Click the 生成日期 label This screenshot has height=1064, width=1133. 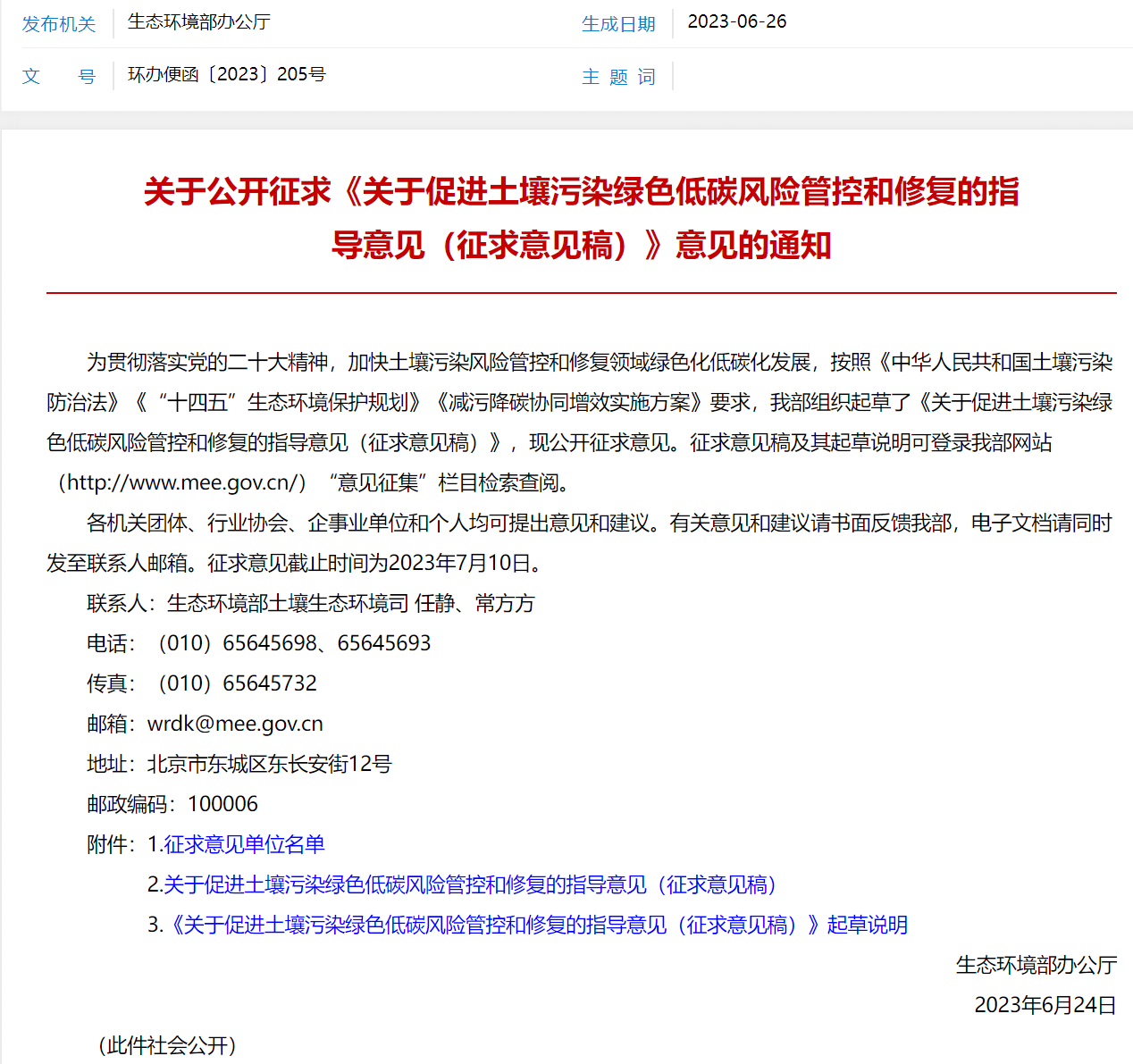(618, 24)
